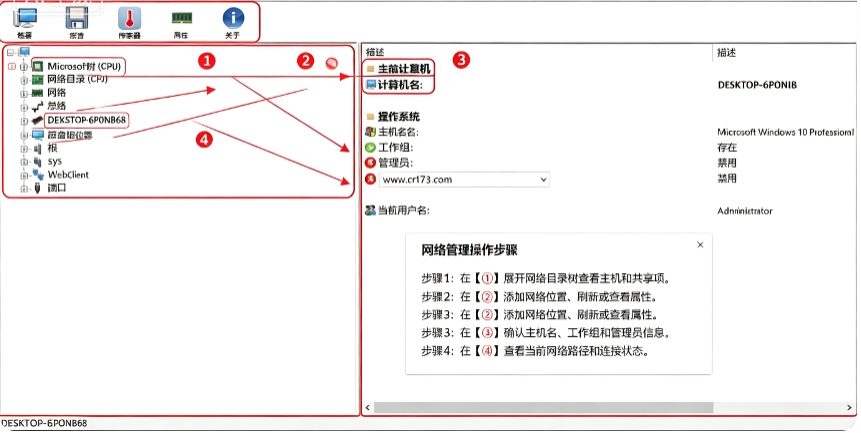Image resolution: width=861 pixels, height=433 pixels.
Task: Close the 网络管理操作步骤 popup
Action: click(700, 245)
